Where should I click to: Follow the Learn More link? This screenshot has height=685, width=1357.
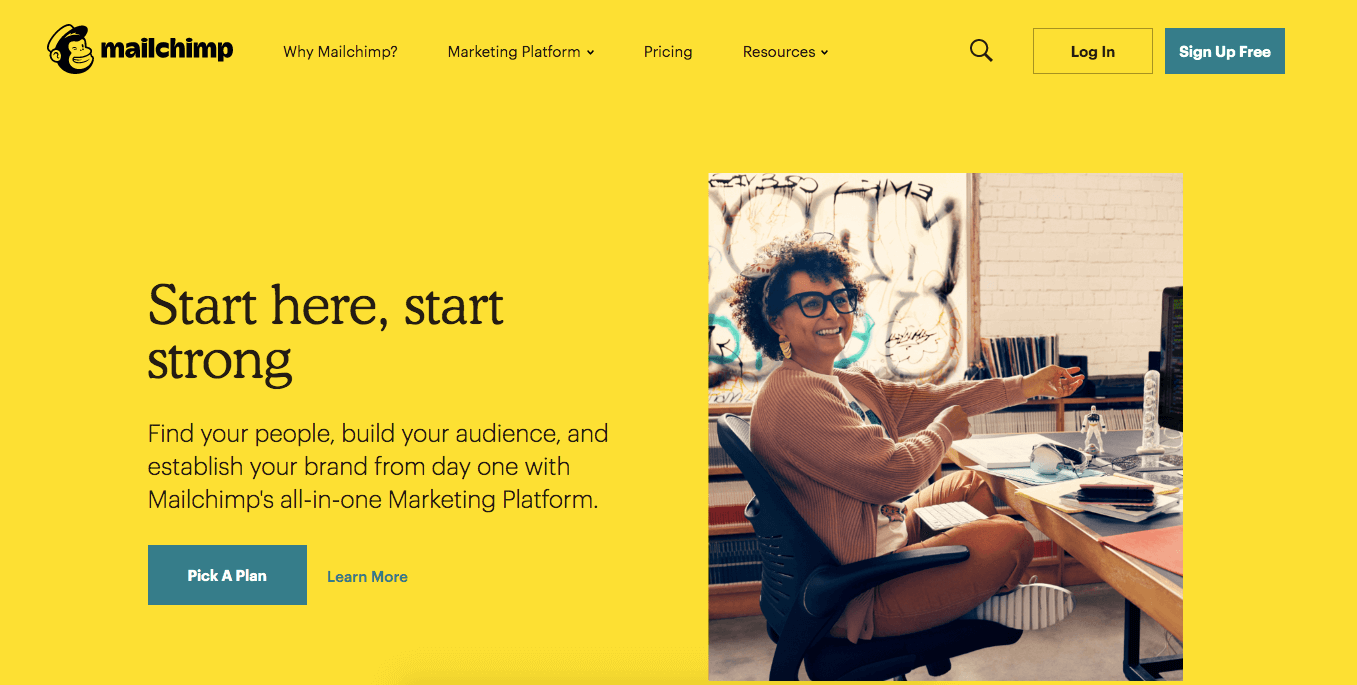[367, 576]
